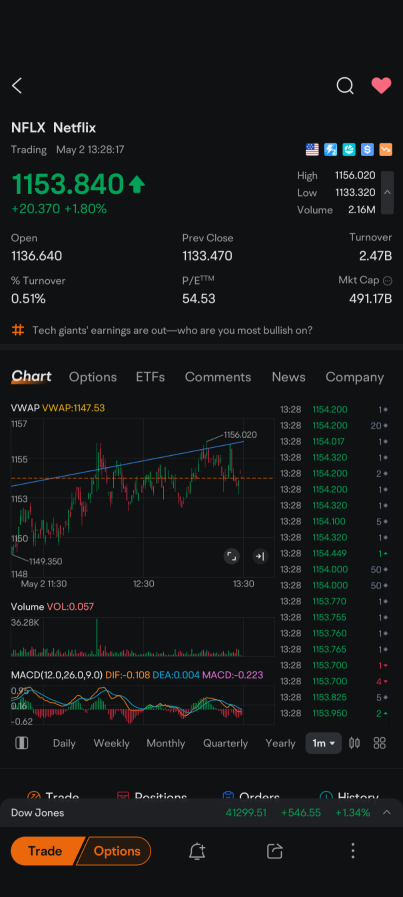
Task: Open the News tab
Action: click(x=289, y=377)
